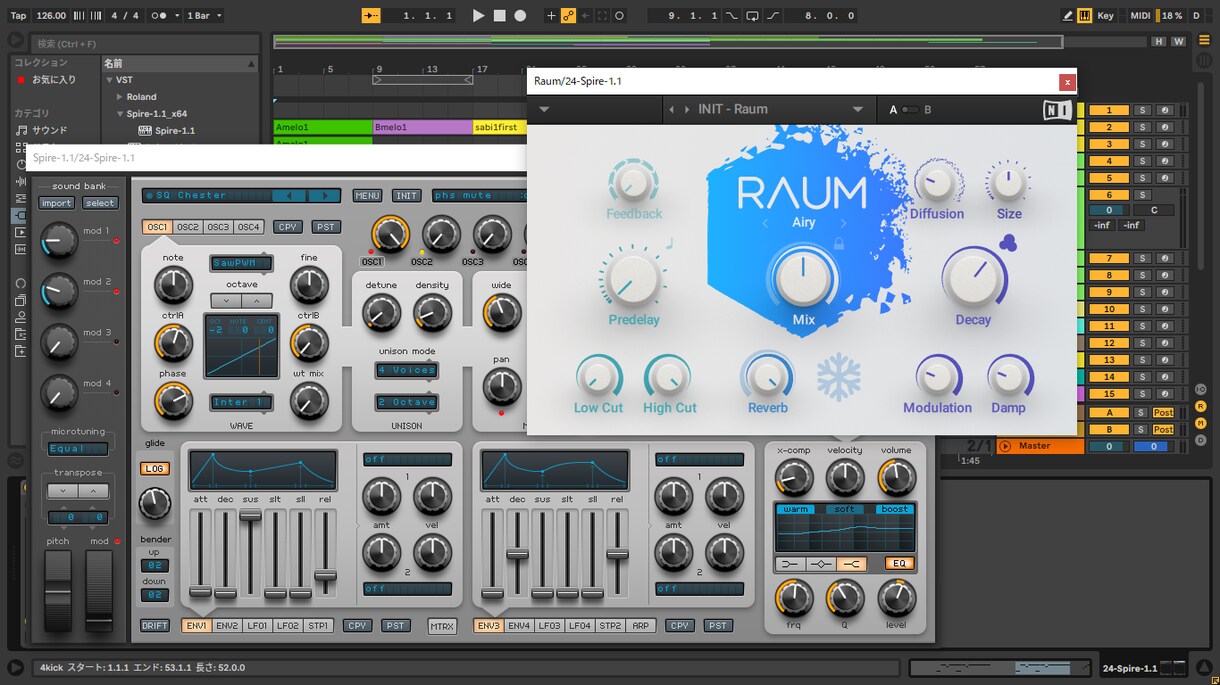Click the INIT button in Spire

coord(407,196)
